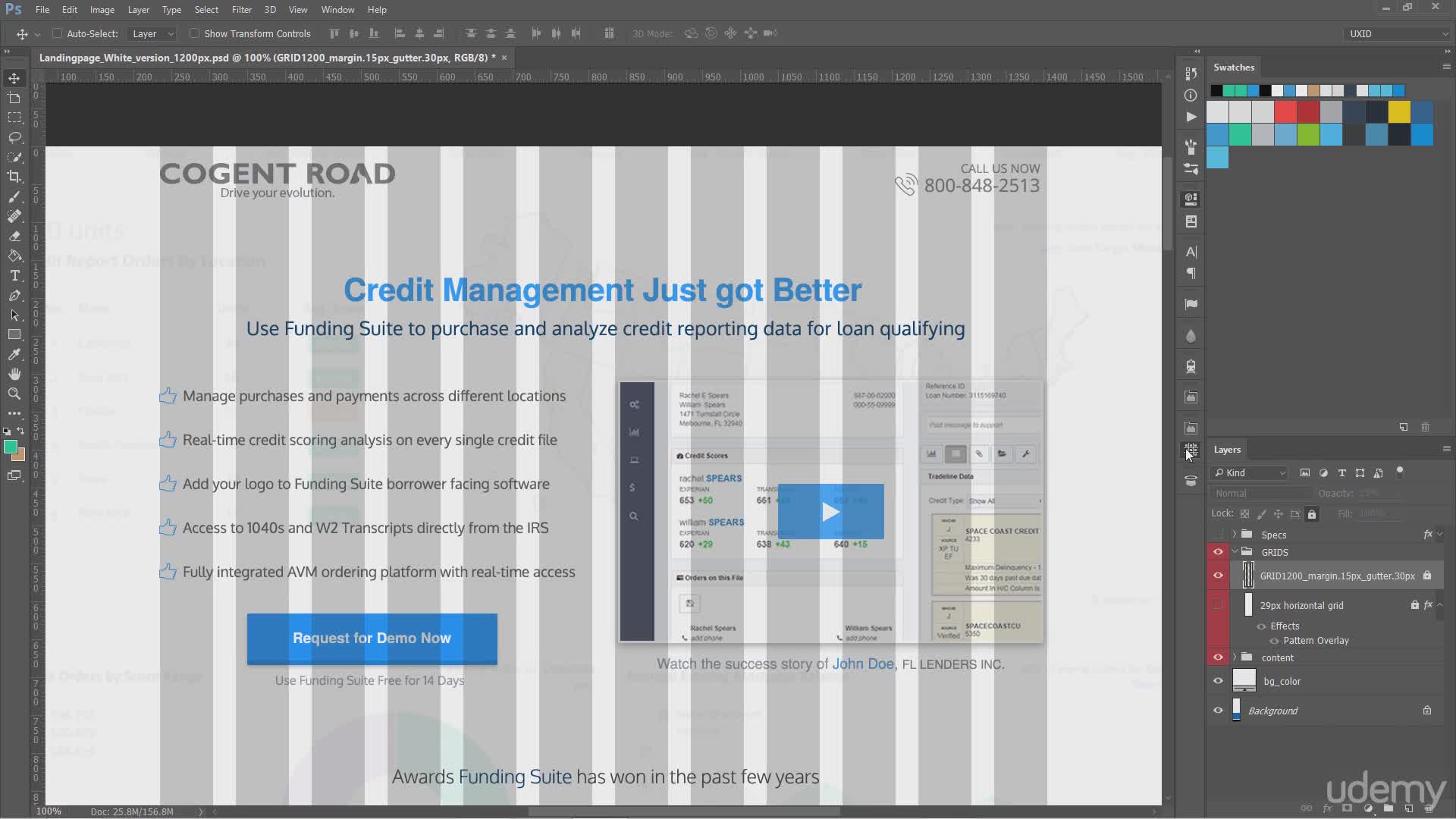The width and height of the screenshot is (1456, 819).
Task: Filter layers by type layers
Action: tap(1341, 472)
